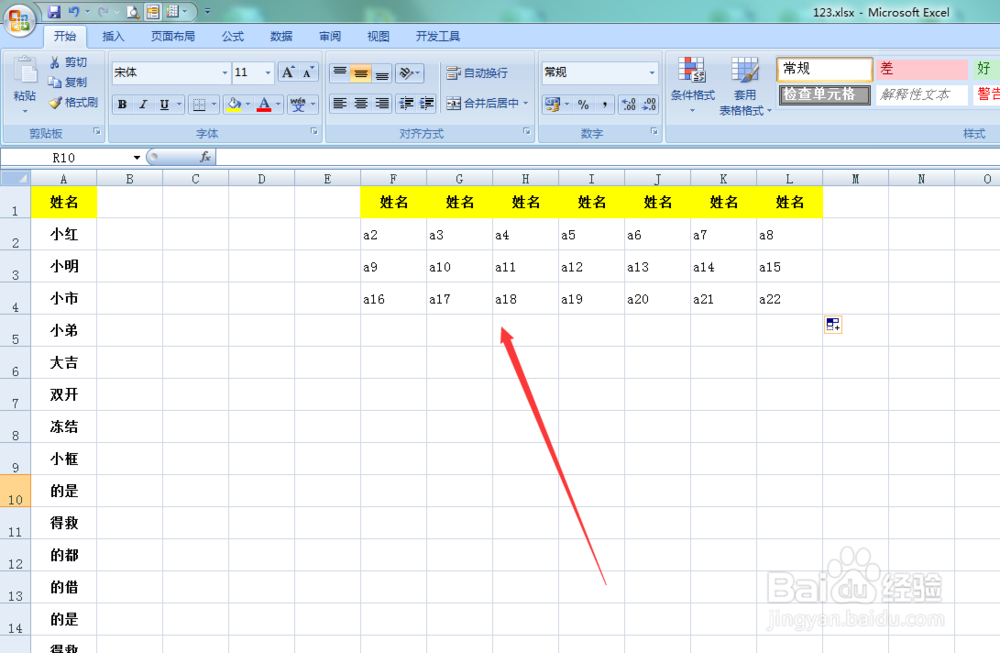1000x653 pixels.
Task: Apply the 常规 cell style
Action: [x=825, y=69]
